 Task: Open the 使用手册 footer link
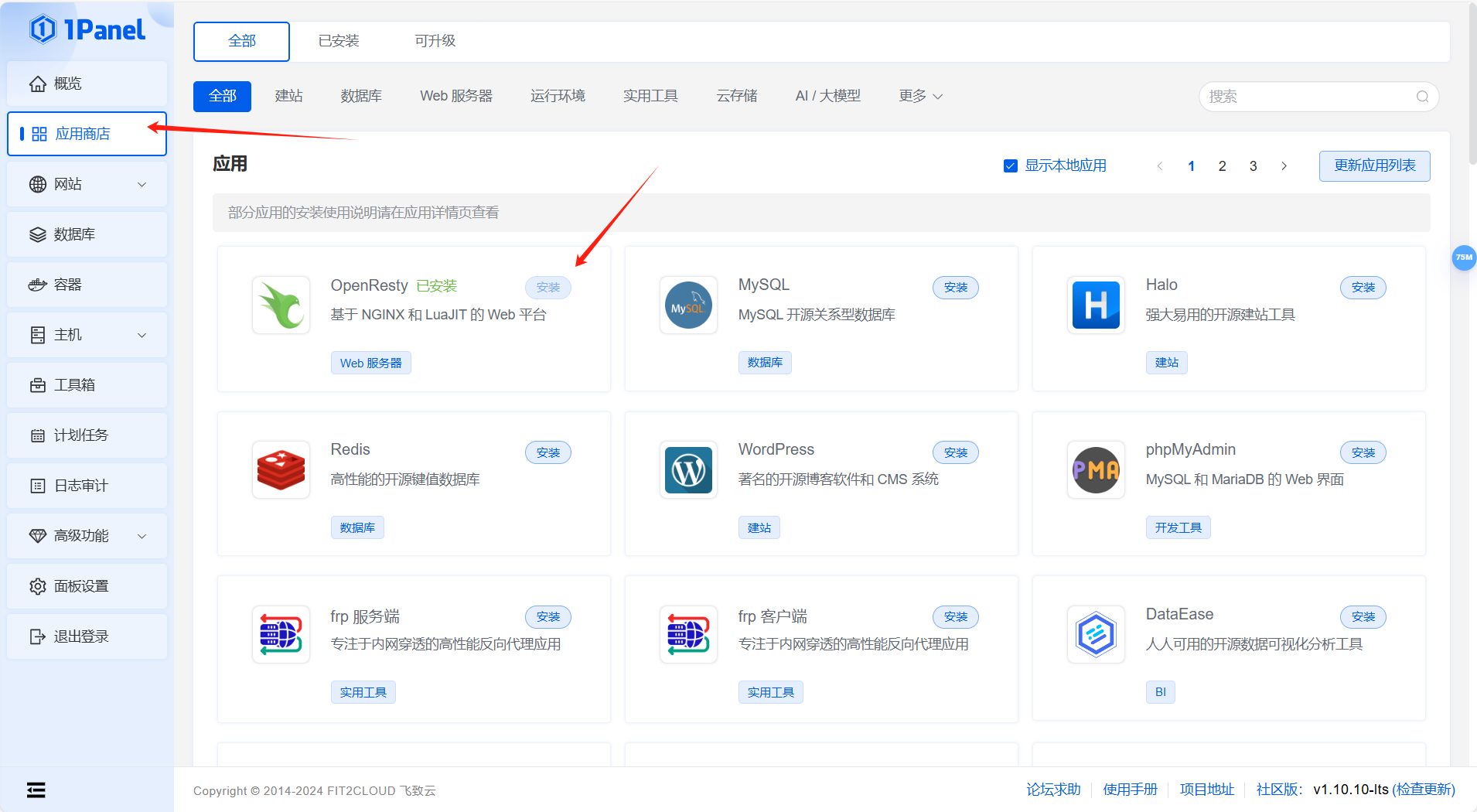coord(1130,790)
